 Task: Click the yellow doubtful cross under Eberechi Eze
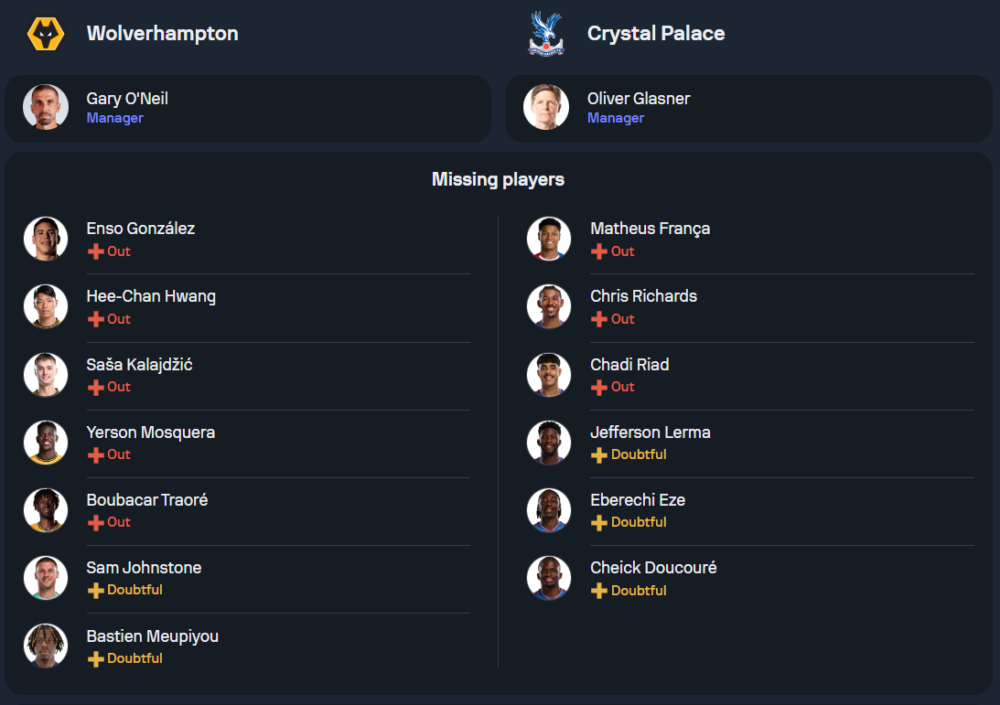pos(600,522)
